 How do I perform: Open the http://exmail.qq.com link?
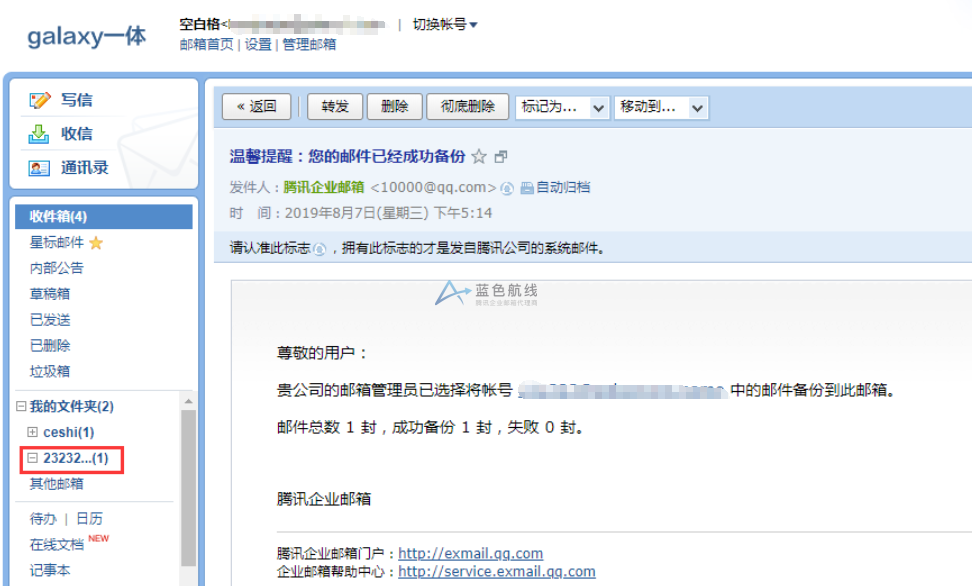tap(471, 553)
